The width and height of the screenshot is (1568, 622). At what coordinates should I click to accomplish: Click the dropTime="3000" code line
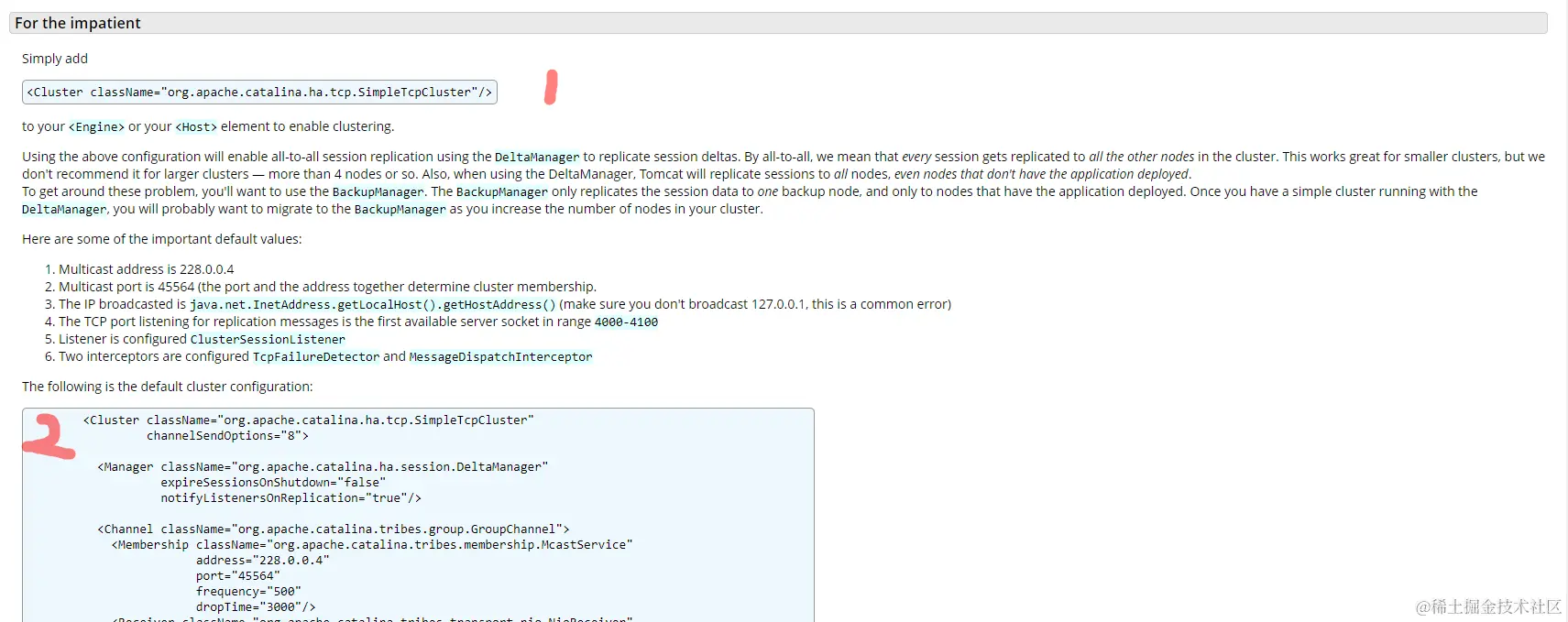256,607
